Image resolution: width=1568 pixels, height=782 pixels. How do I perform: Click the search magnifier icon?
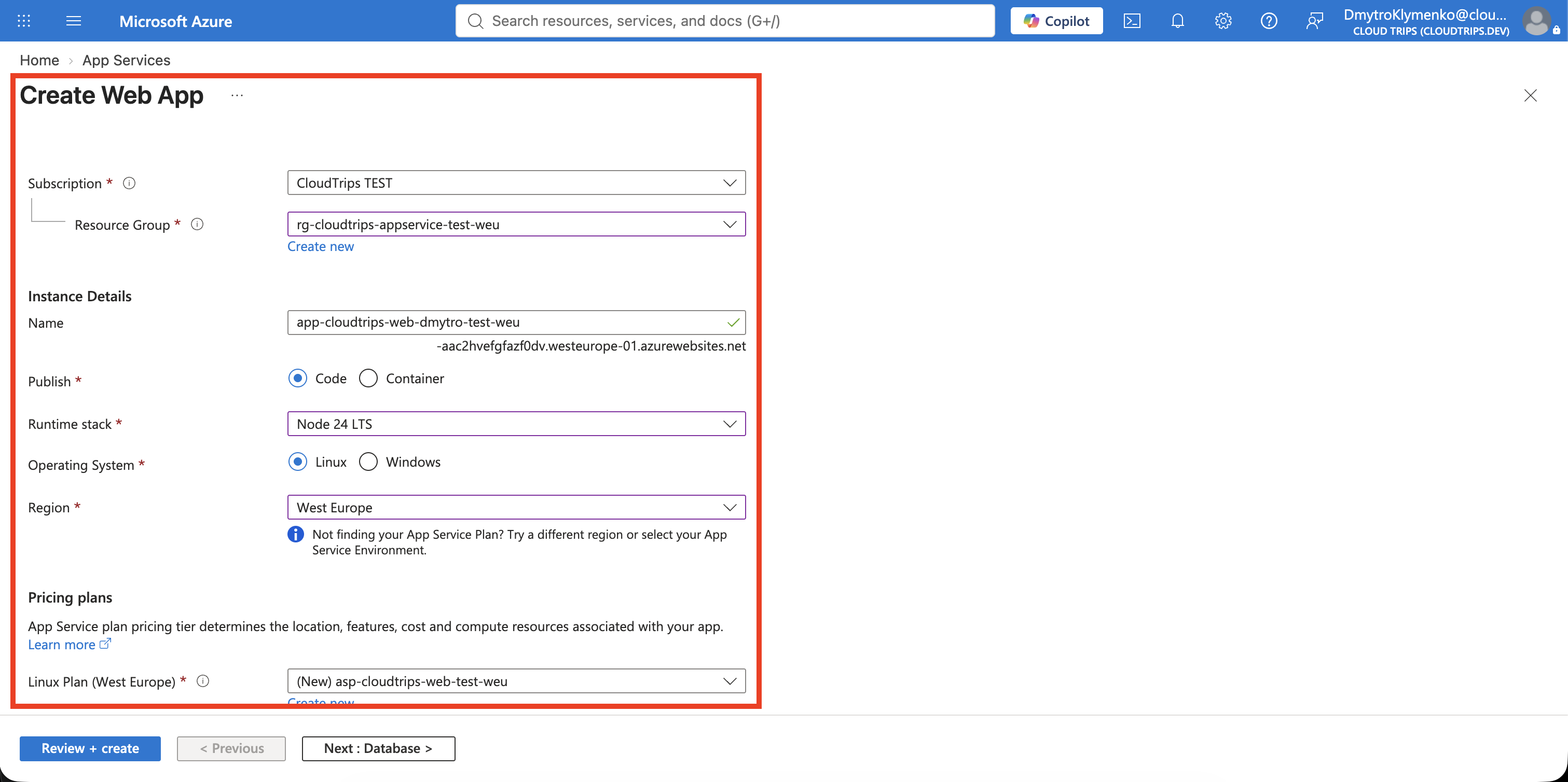click(475, 21)
